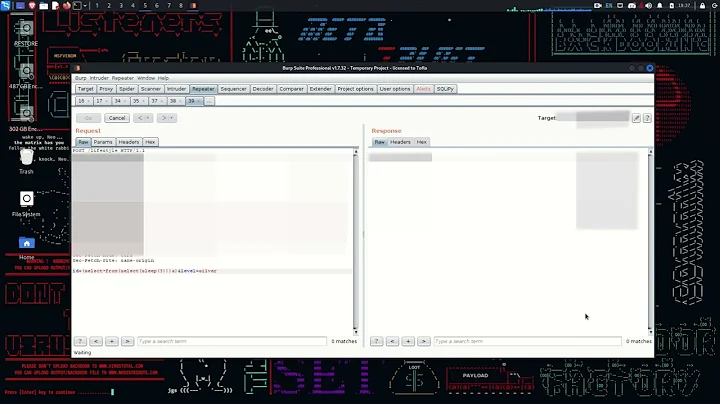Open the response Headers tab
Image resolution: width=720 pixels, height=404 pixels.
tap(400, 142)
